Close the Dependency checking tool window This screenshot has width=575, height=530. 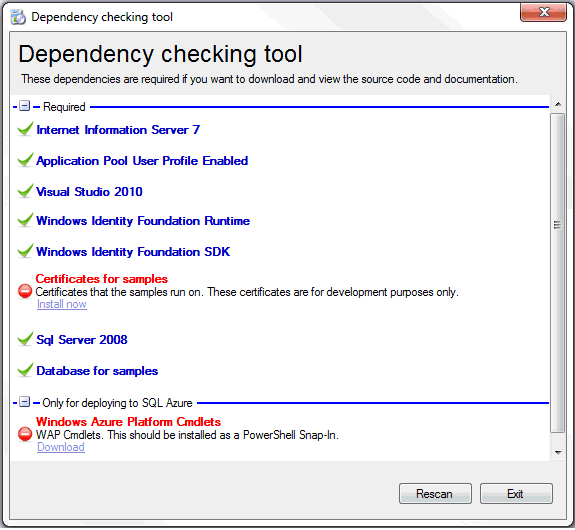click(x=543, y=12)
